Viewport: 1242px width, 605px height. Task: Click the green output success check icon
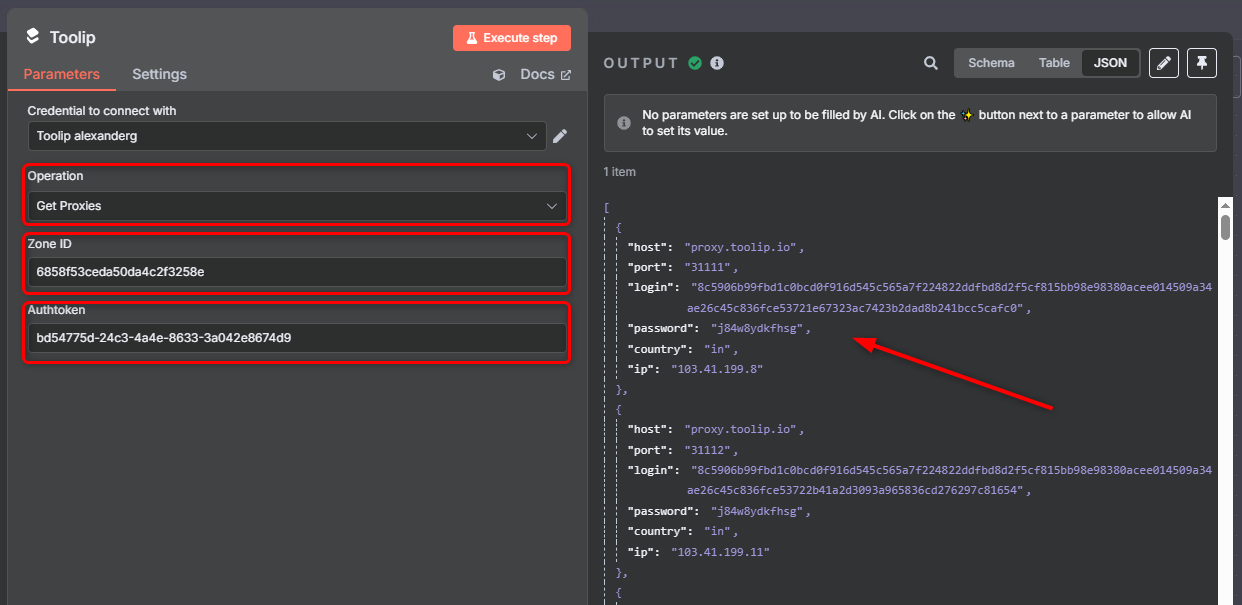tap(695, 63)
